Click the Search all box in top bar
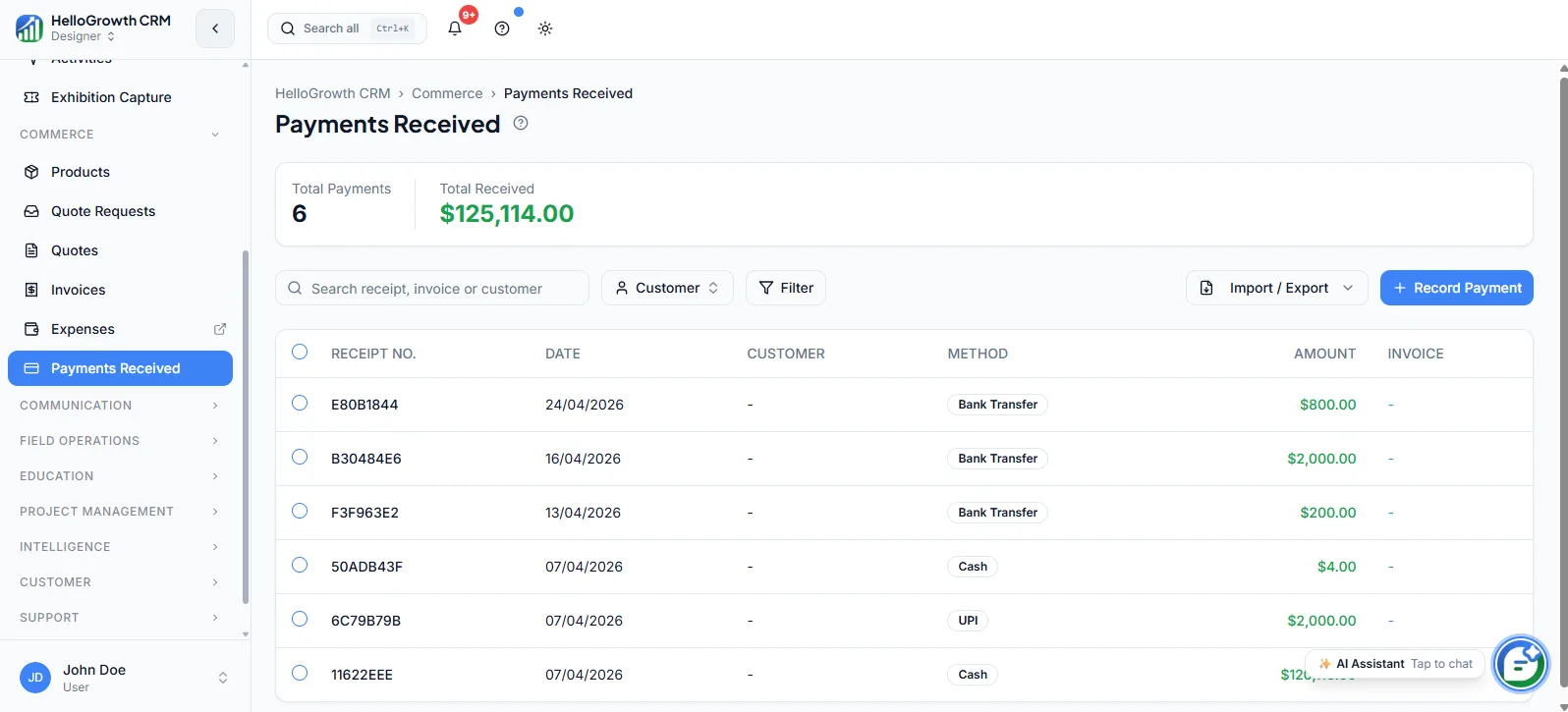This screenshot has width=1568, height=712. [x=347, y=28]
